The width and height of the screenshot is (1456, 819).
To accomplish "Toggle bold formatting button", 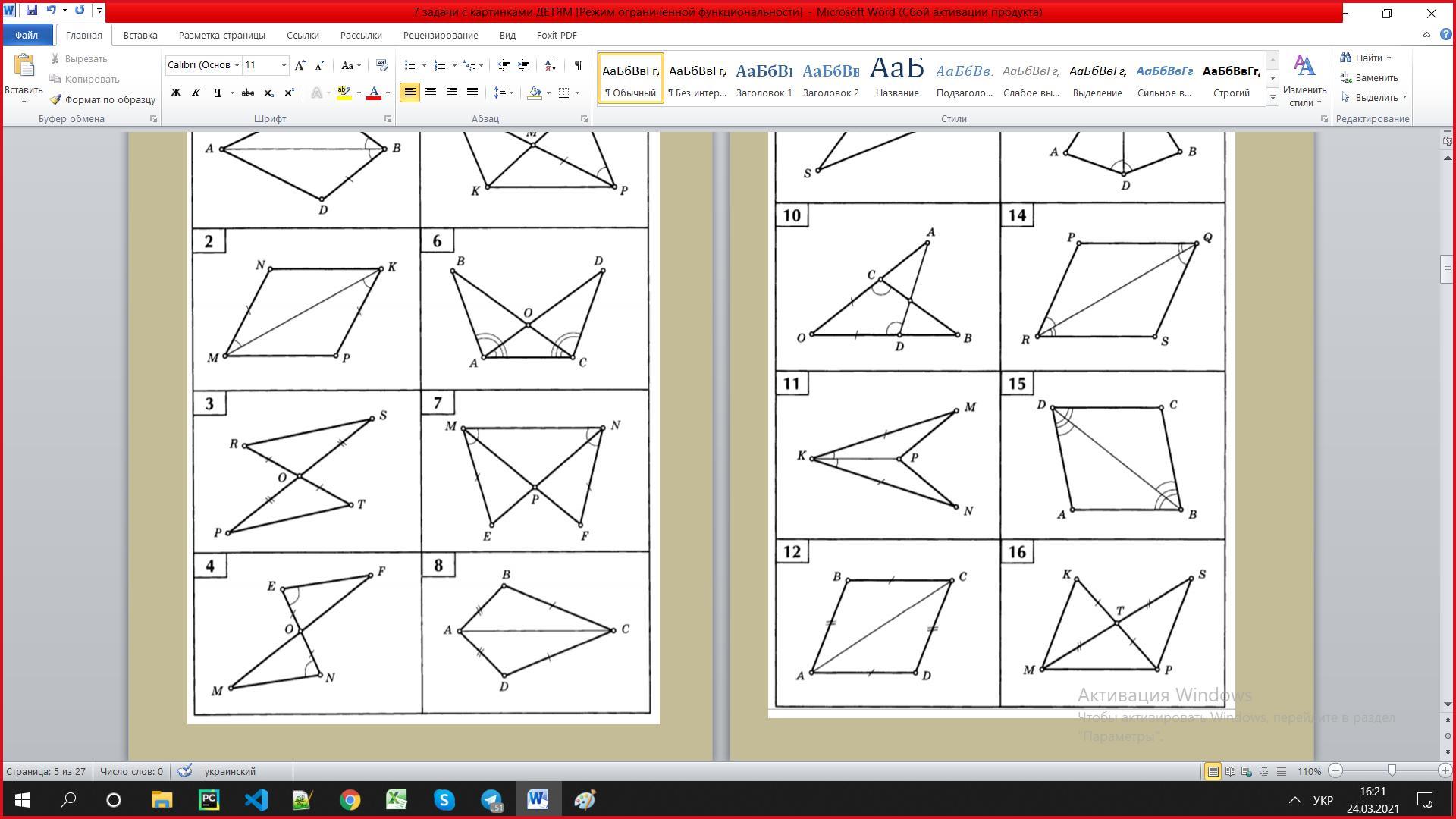I will click(176, 93).
